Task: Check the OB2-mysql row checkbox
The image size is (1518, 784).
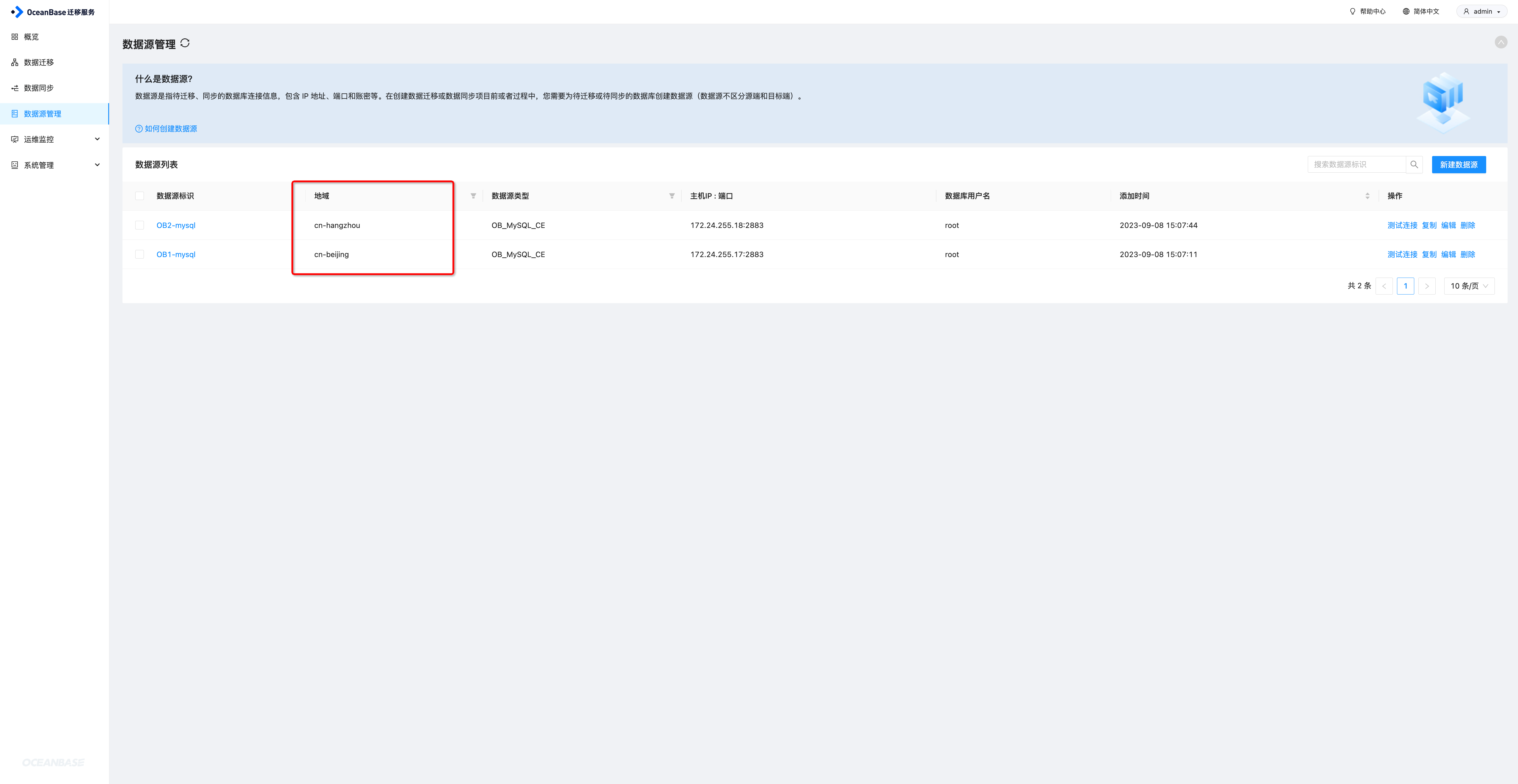Action: (x=140, y=225)
